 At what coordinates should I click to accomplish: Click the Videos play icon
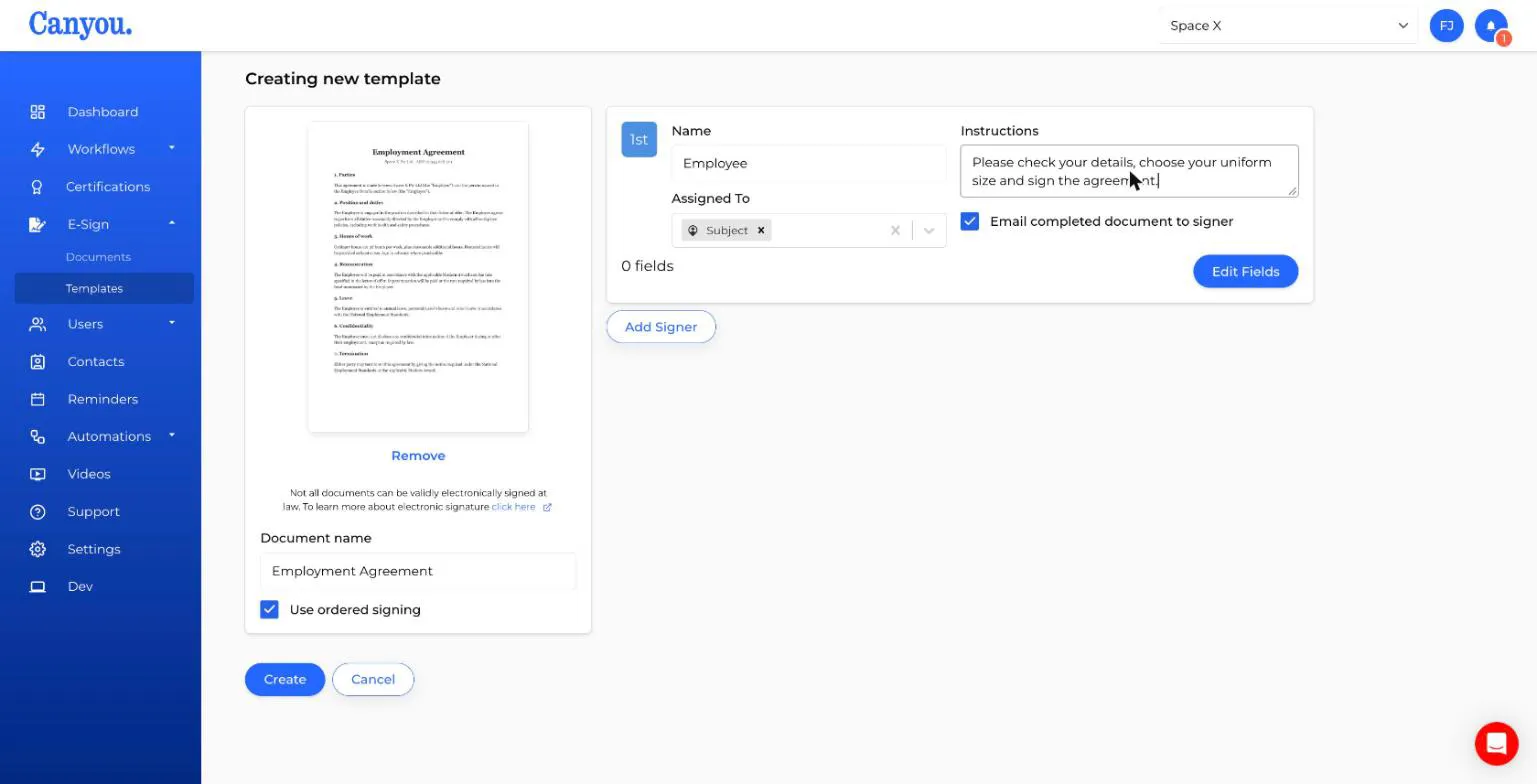coord(38,474)
